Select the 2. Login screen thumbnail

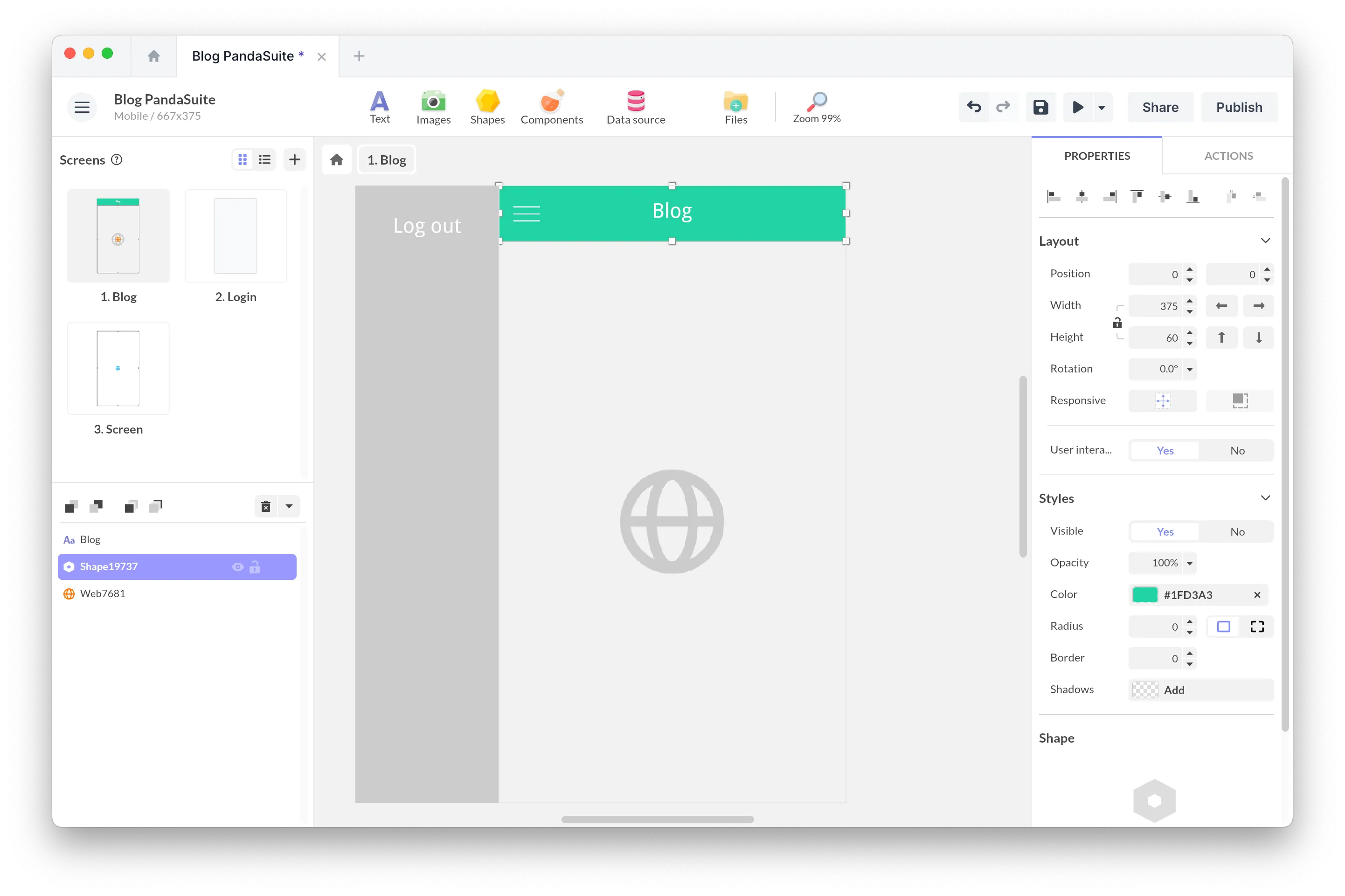tap(235, 235)
